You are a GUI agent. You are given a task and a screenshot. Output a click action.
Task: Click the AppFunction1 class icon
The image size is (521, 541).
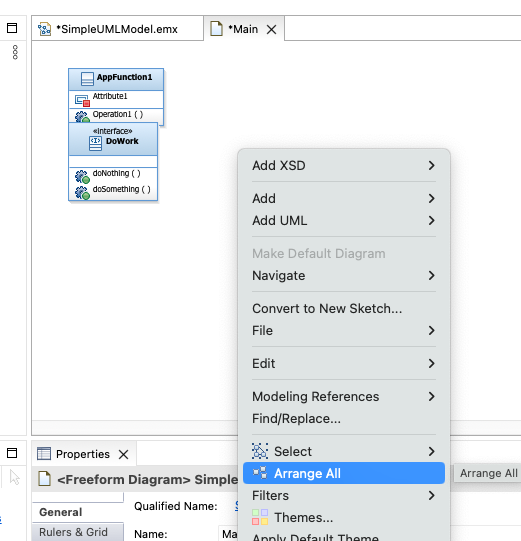pyautogui.click(x=87, y=78)
